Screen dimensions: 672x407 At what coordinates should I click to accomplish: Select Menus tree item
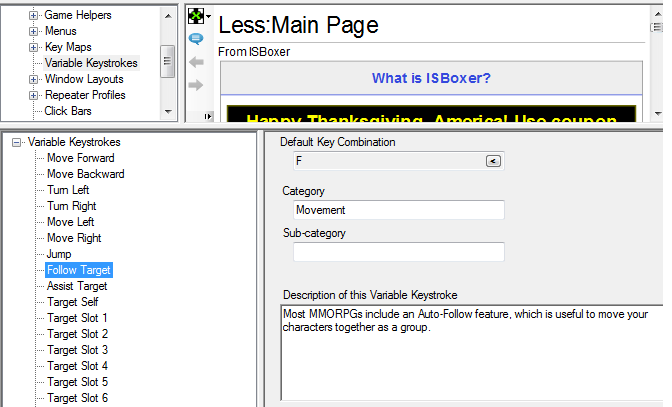60,31
